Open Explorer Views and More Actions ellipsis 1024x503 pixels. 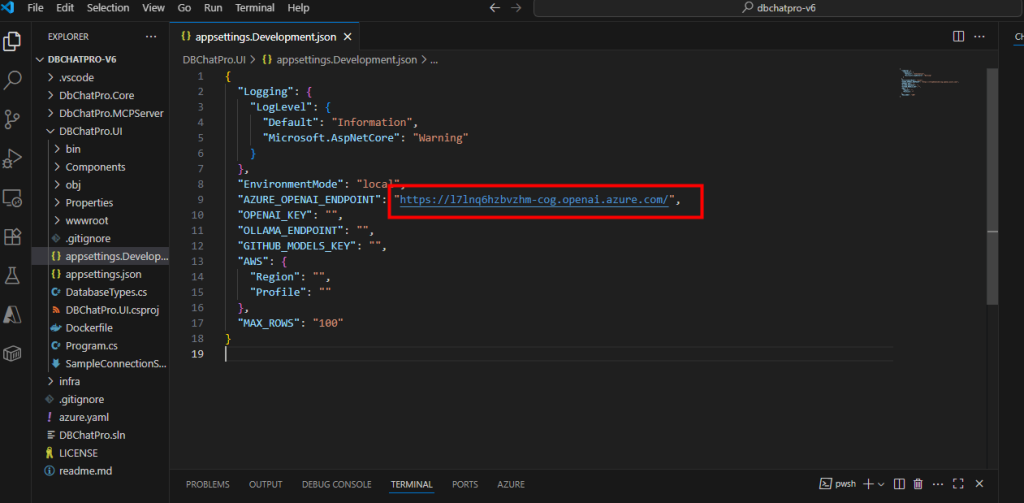[x=151, y=37]
